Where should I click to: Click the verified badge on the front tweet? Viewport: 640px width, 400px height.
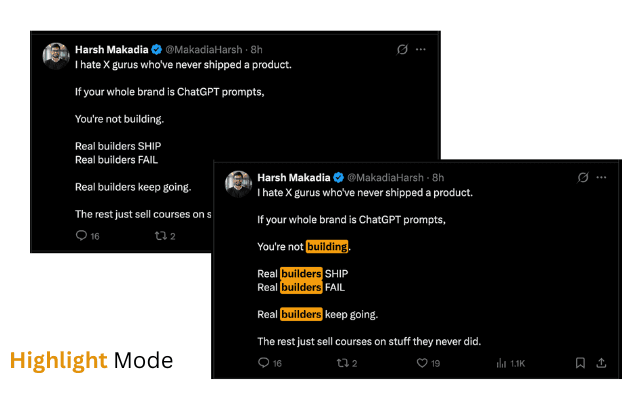coord(339,177)
